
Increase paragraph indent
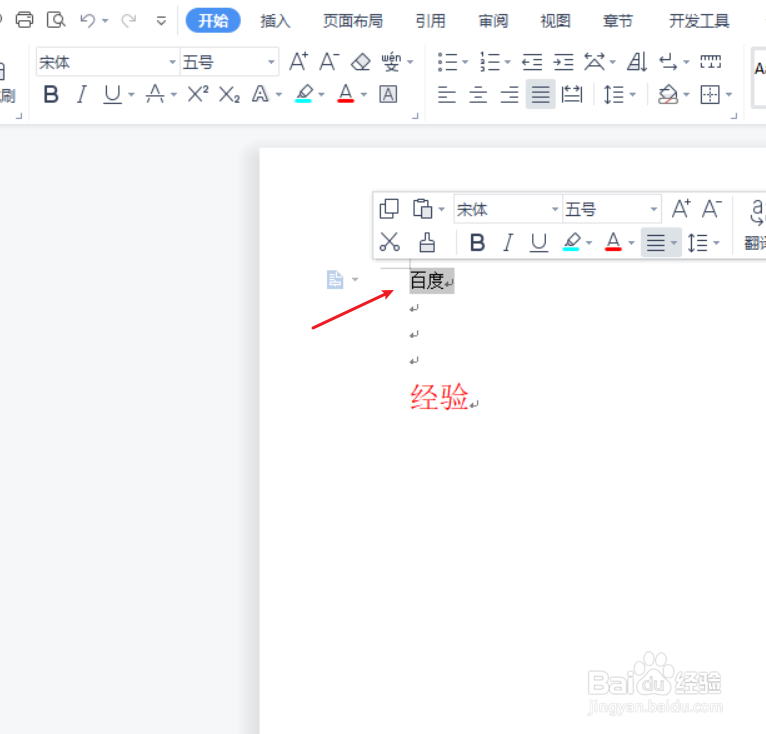click(x=563, y=62)
